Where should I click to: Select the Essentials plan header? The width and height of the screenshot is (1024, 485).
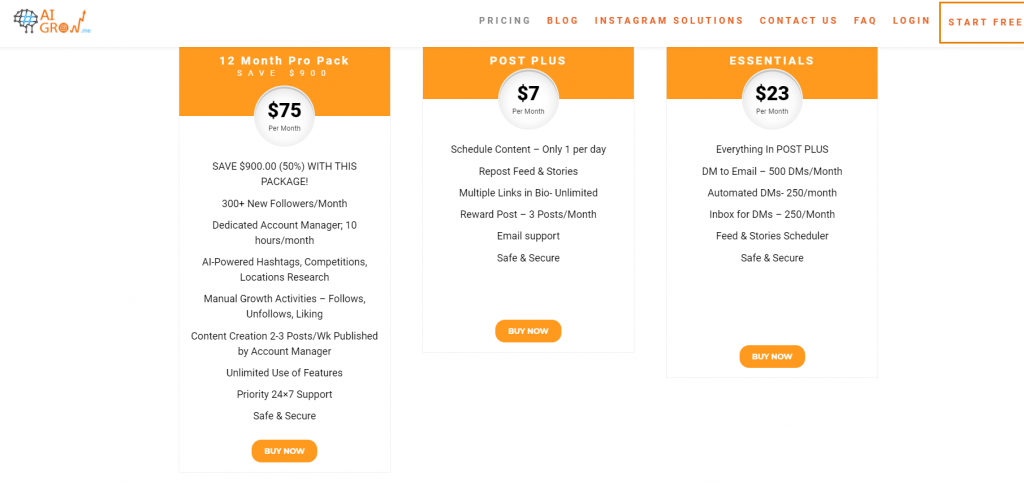(772, 61)
